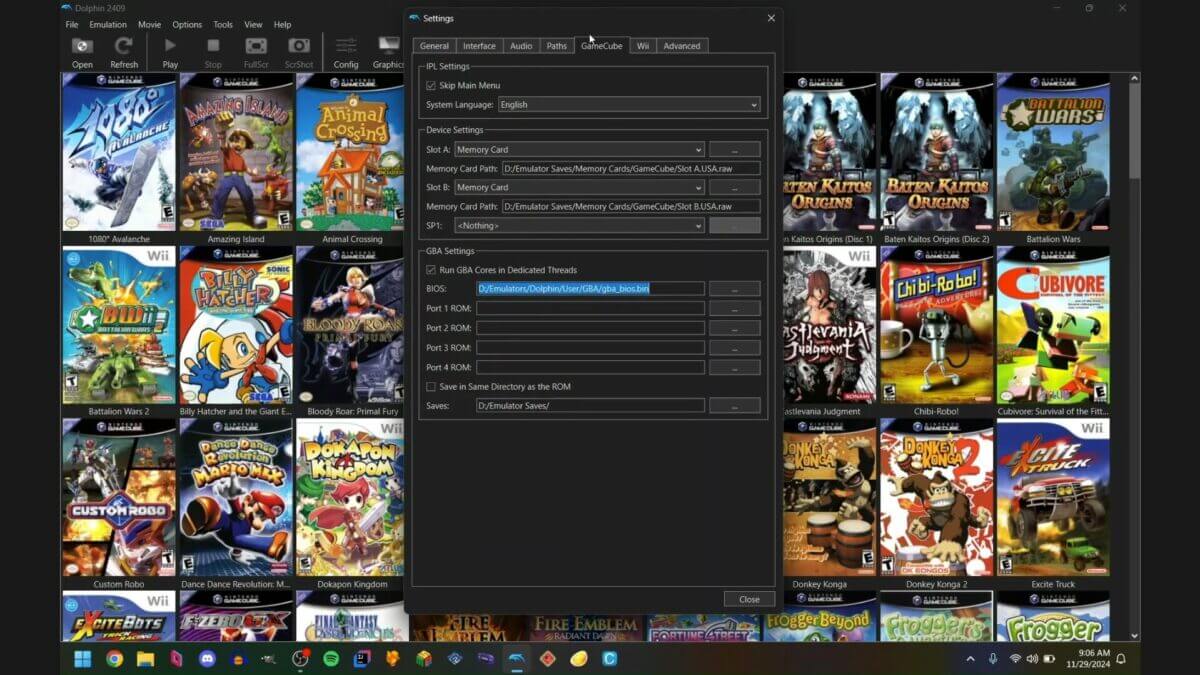Enable Save in Same Directory as the ROM
Image resolution: width=1200 pixels, height=675 pixels.
coord(430,386)
